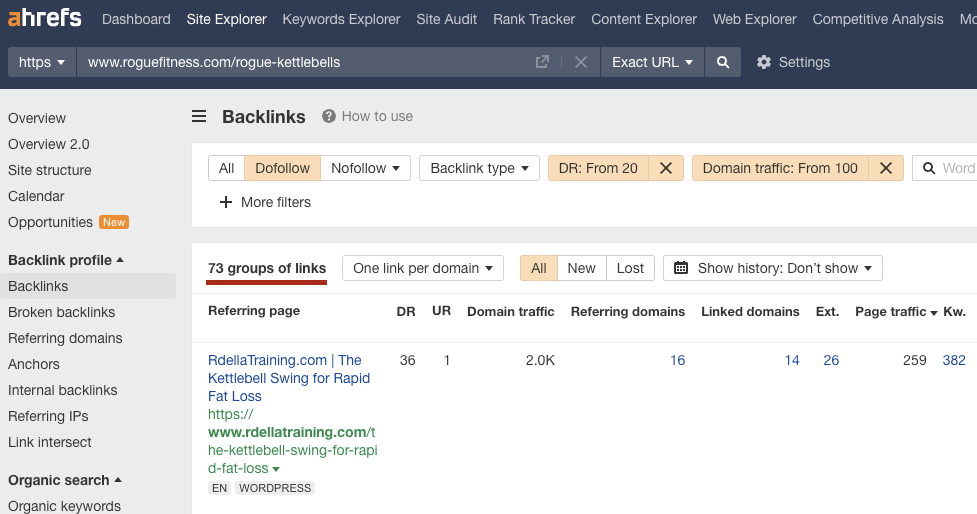
Task: Select the All link type toggle
Action: coord(226,168)
